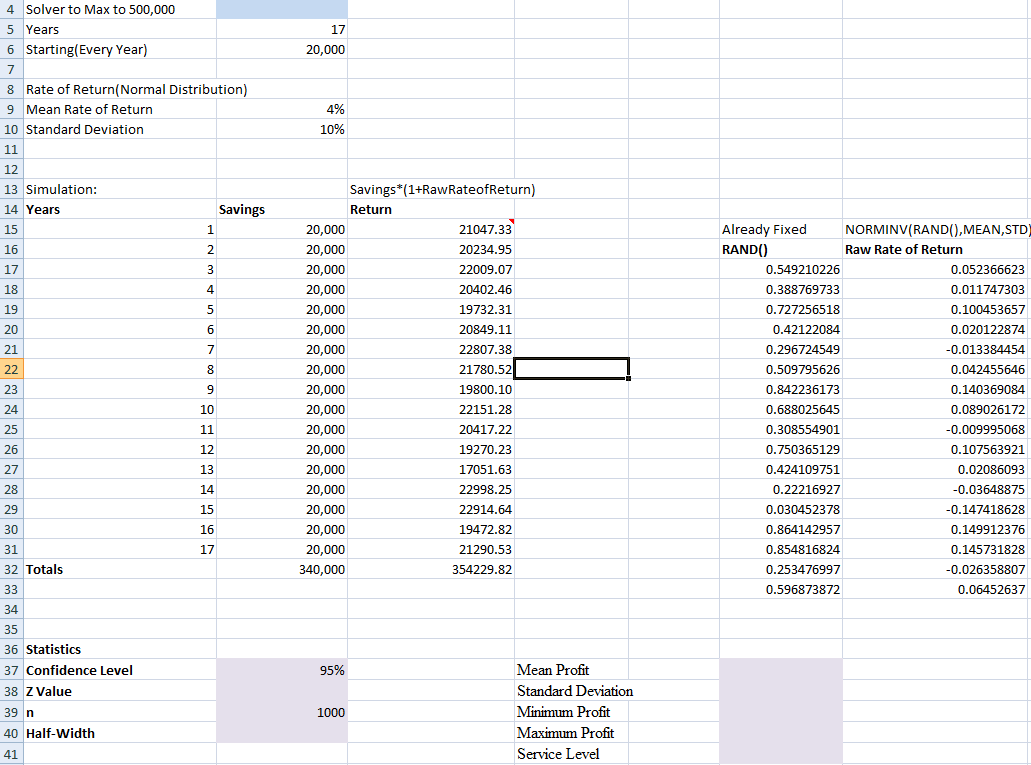The image size is (1031, 765).
Task: Select RAND value 0.842236173
Action: [x=781, y=389]
